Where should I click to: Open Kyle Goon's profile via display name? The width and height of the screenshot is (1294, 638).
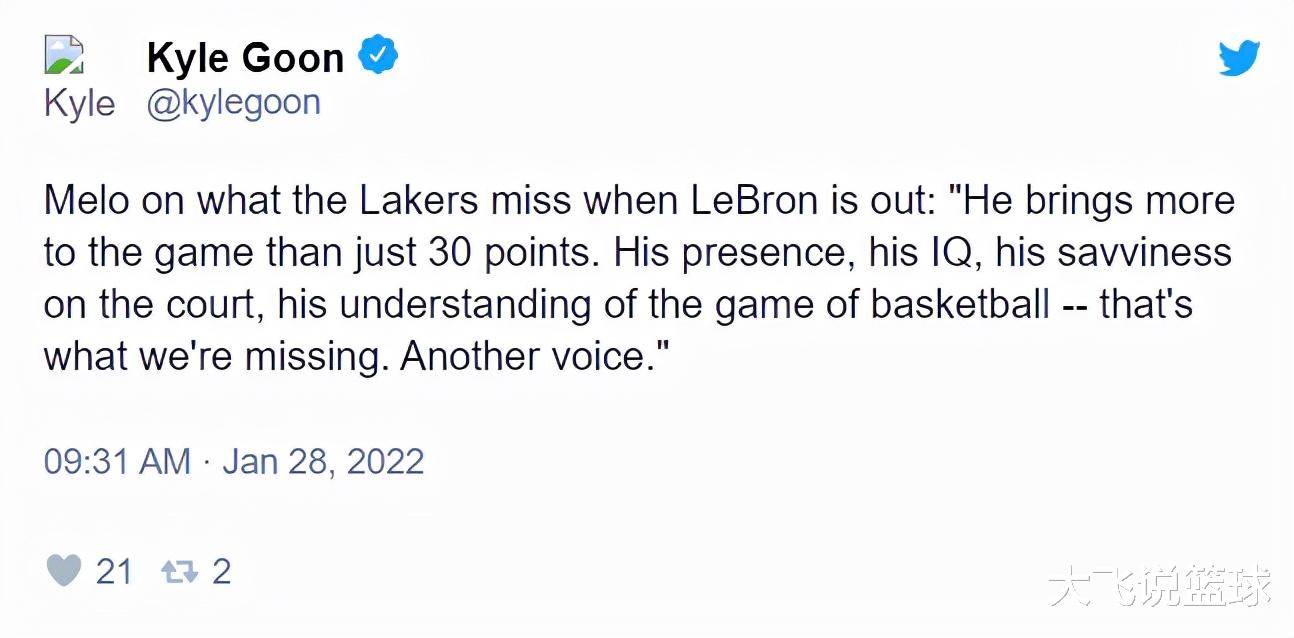click(x=245, y=58)
